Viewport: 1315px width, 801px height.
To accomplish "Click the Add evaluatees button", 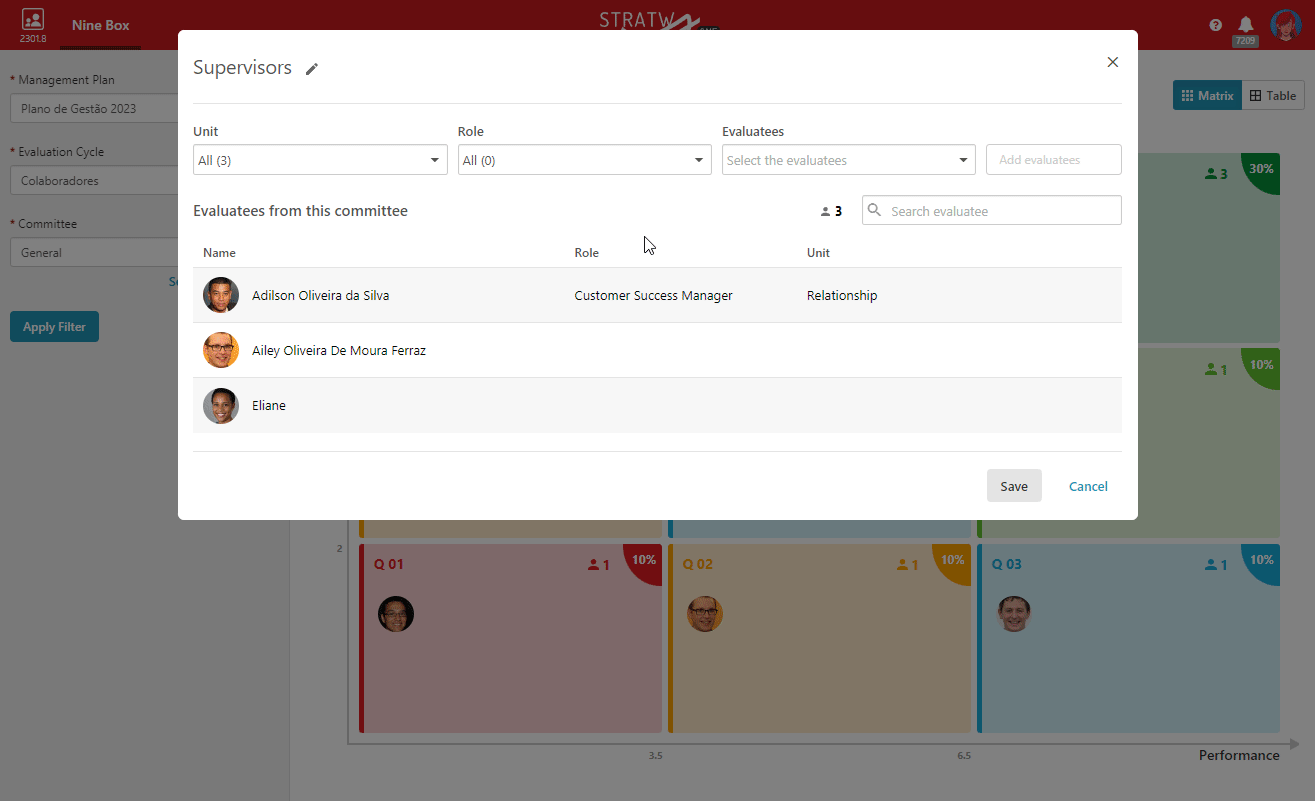I will [x=1053, y=160].
